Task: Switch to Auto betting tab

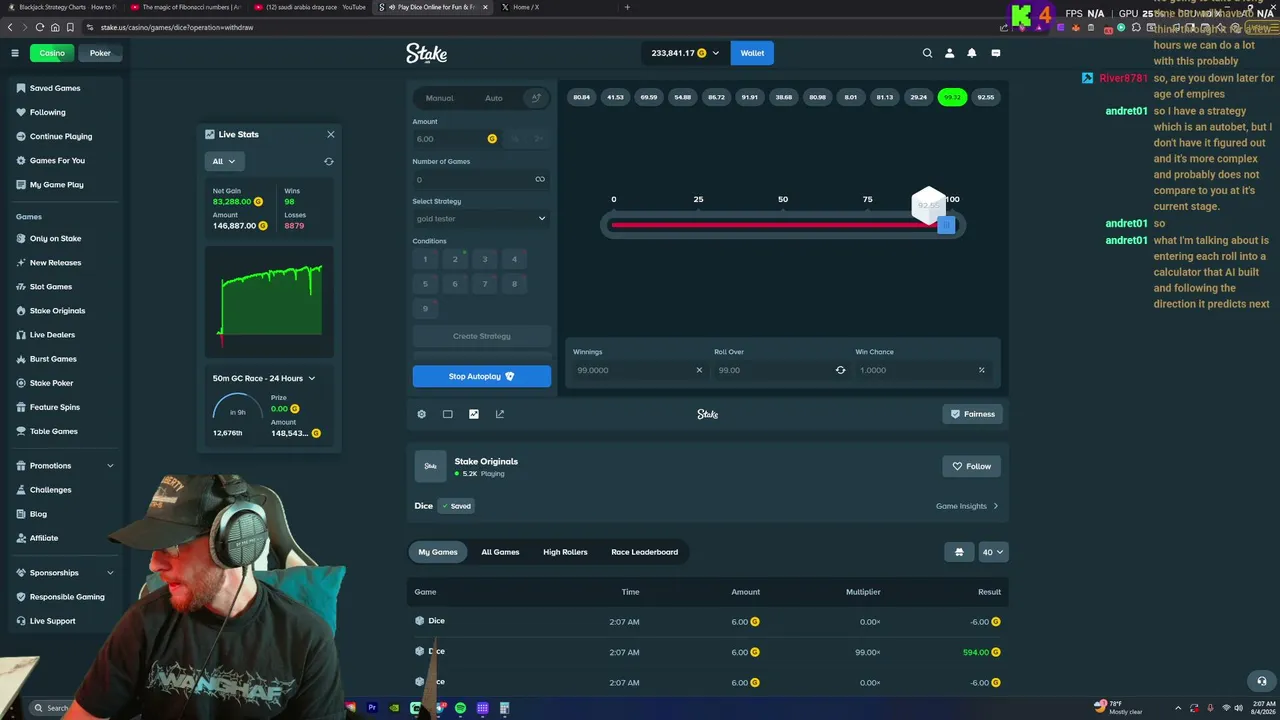Action: point(494,98)
